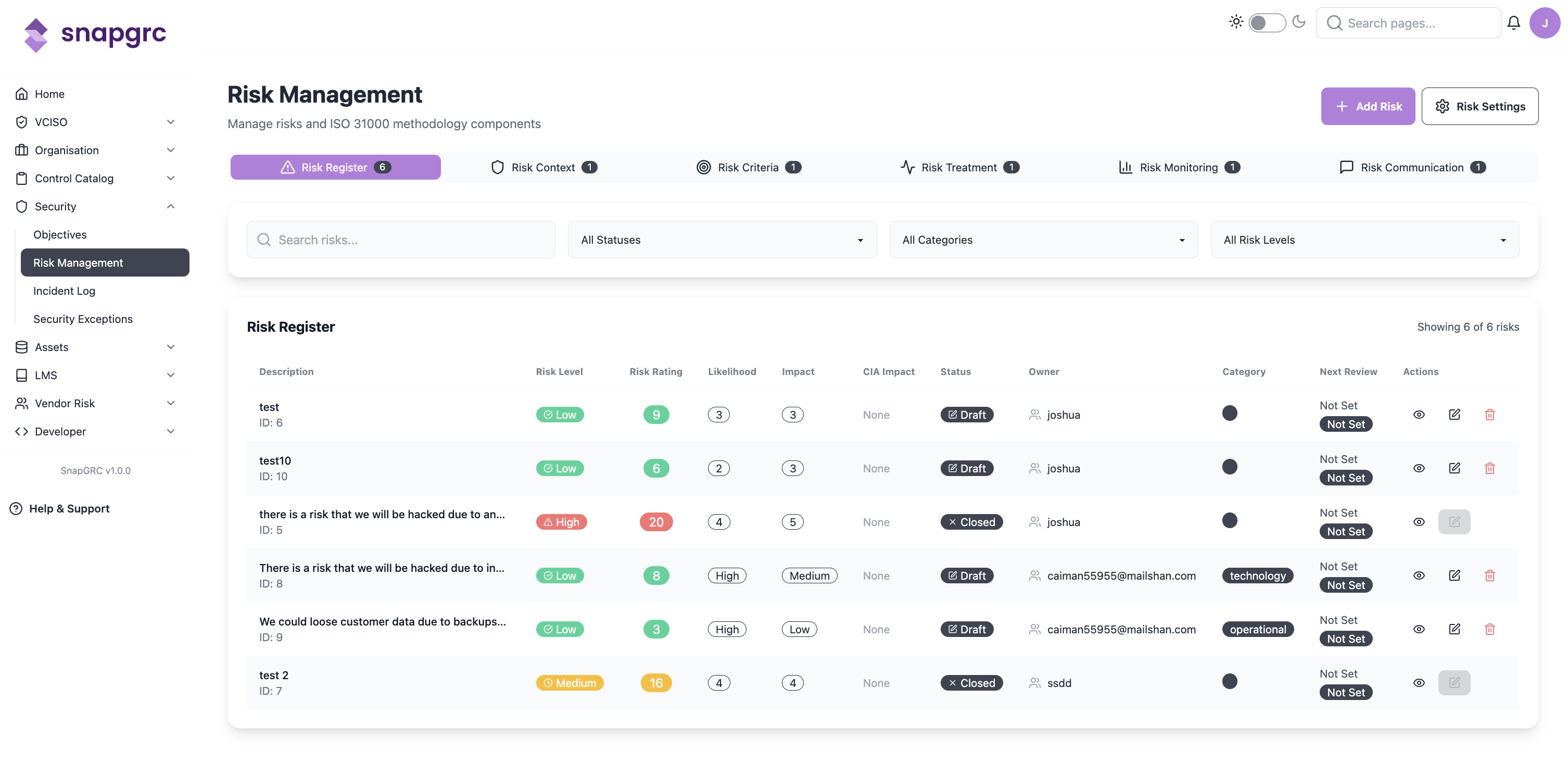The image size is (1568, 775).
Task: Toggle dark mode switch
Action: pyautogui.click(x=1267, y=22)
